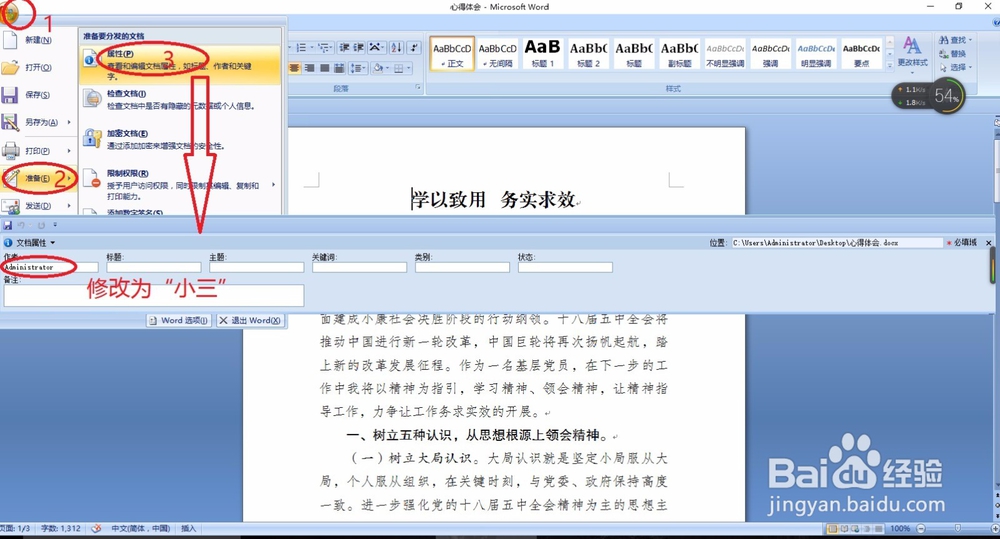This screenshot has width=1000, height=539.
Task: Click the proofing status icon in status bar
Action: pos(96,528)
